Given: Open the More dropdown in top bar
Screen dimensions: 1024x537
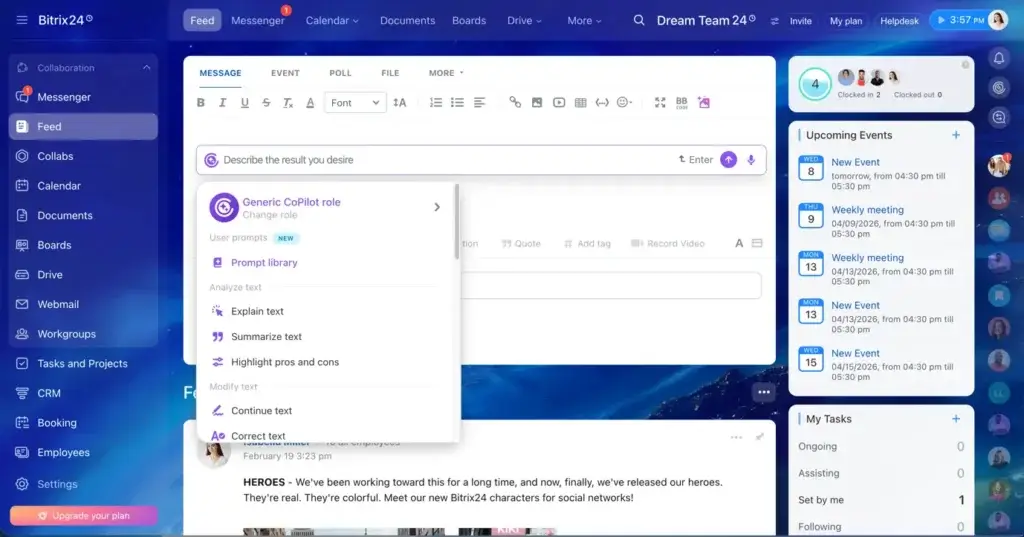Looking at the screenshot, I should [584, 21].
